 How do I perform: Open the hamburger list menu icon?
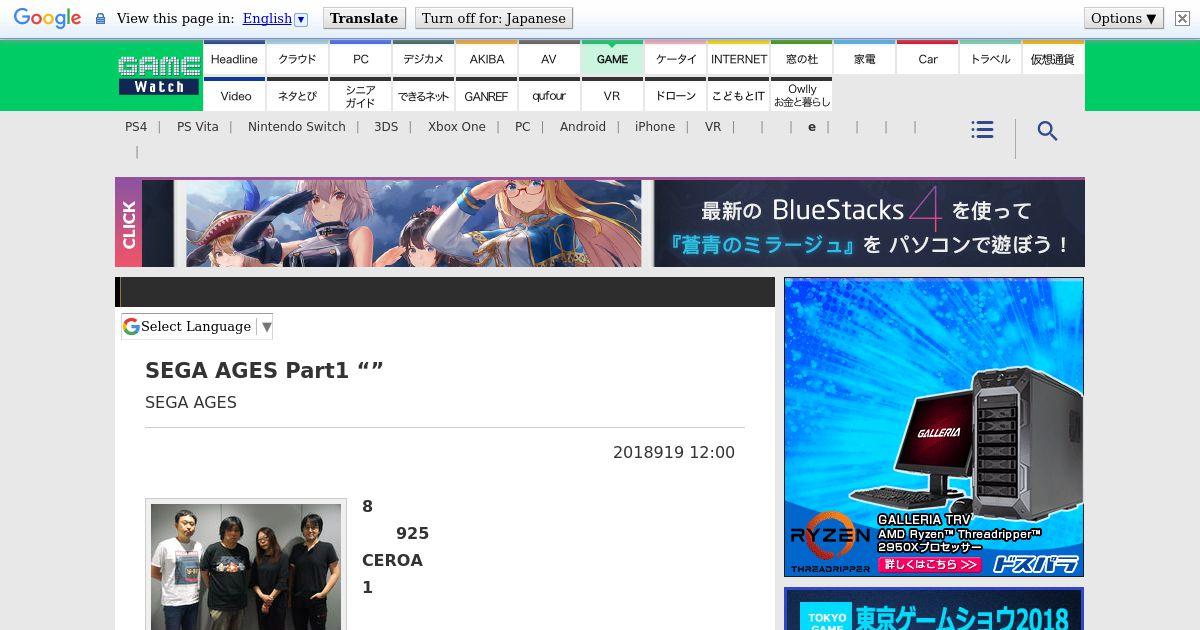(x=982, y=130)
